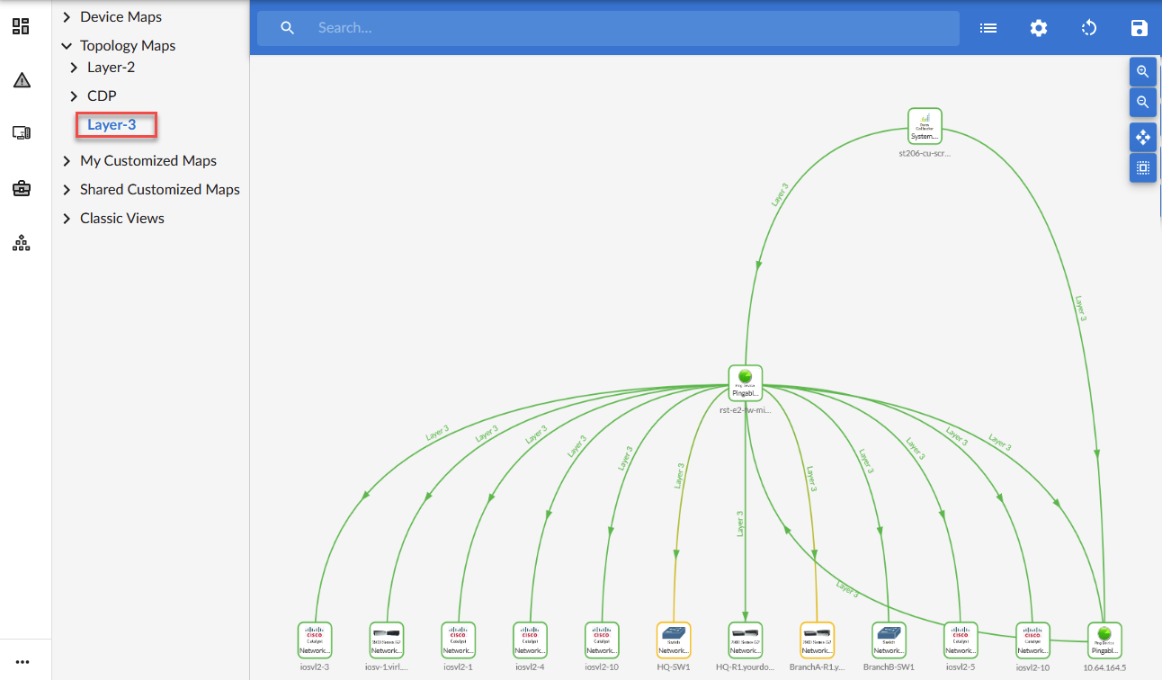Open the Classic Views menu item
Viewport: 1162px width, 680px height.
122,218
